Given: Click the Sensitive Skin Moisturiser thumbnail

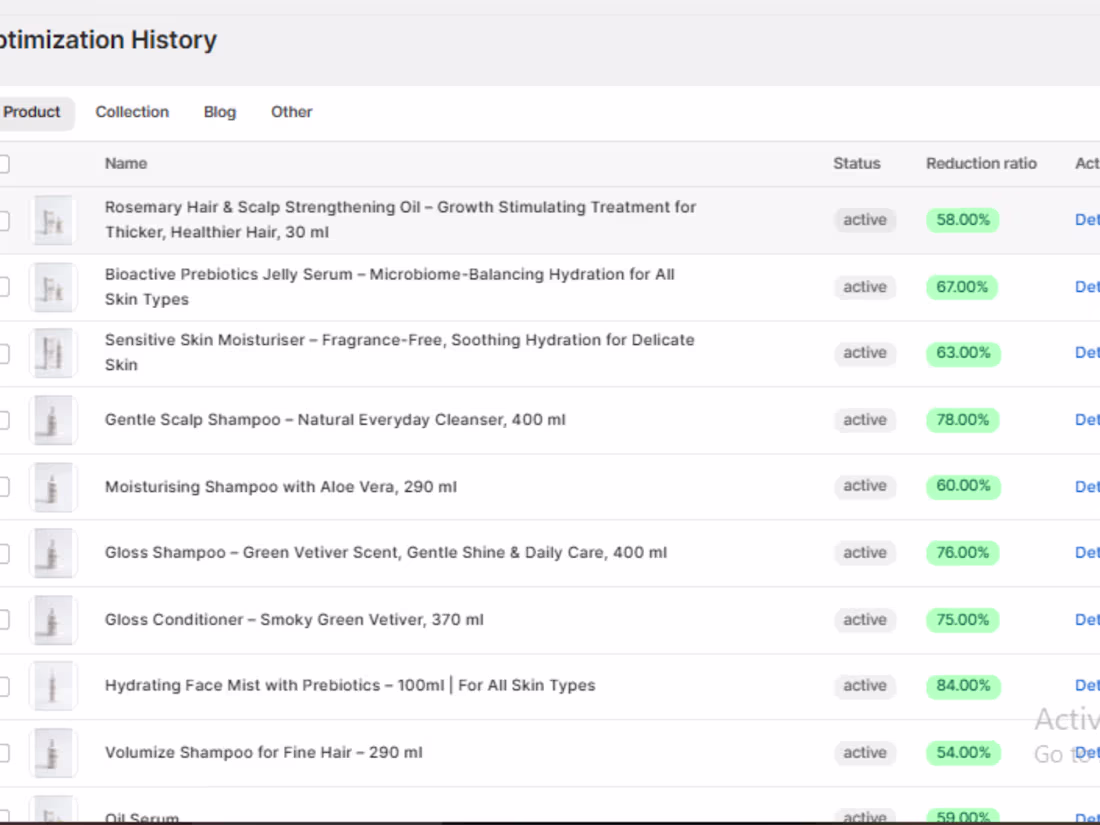Looking at the screenshot, I should (x=54, y=353).
